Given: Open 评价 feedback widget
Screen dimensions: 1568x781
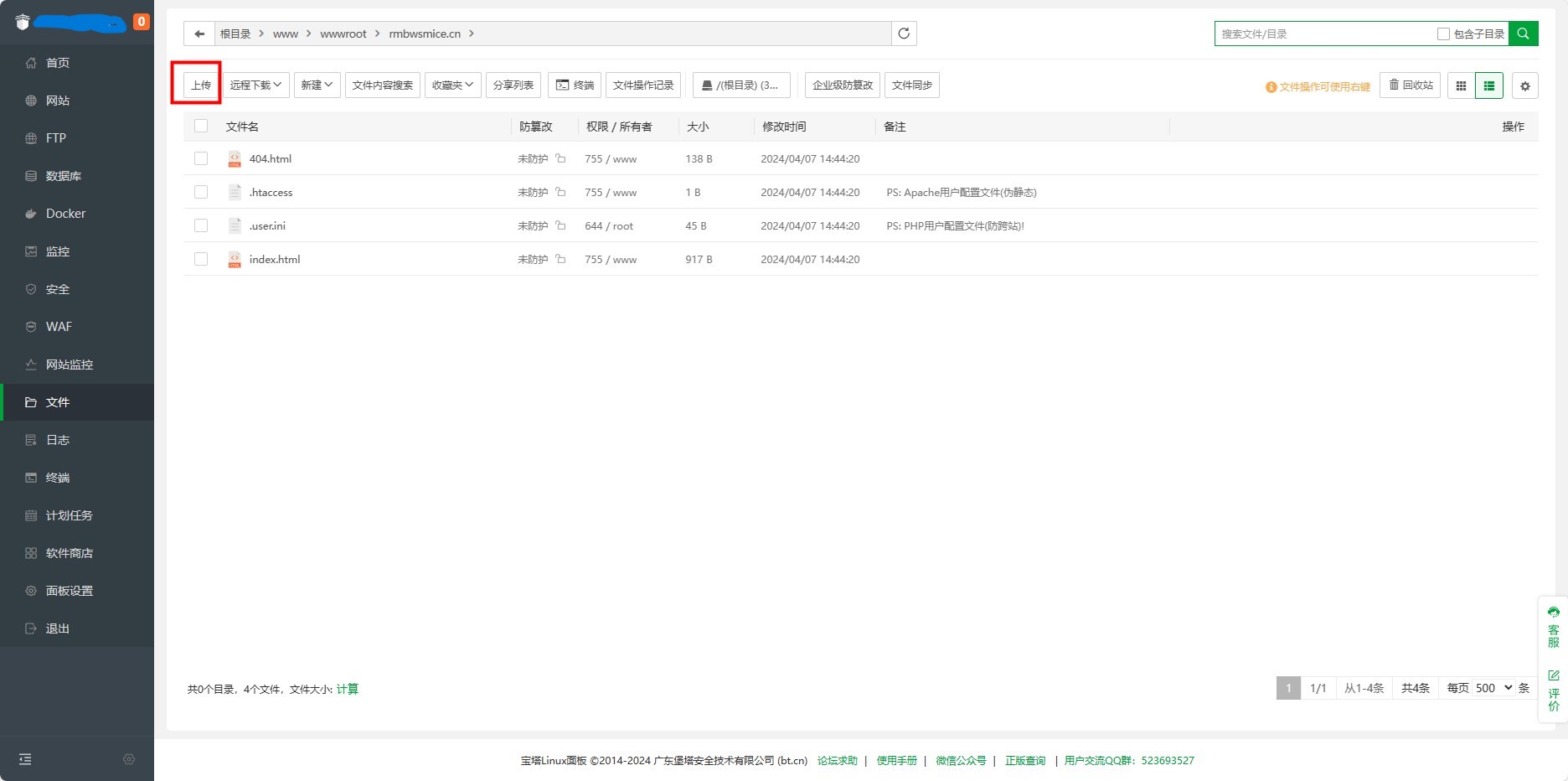Looking at the screenshot, I should (x=1554, y=690).
